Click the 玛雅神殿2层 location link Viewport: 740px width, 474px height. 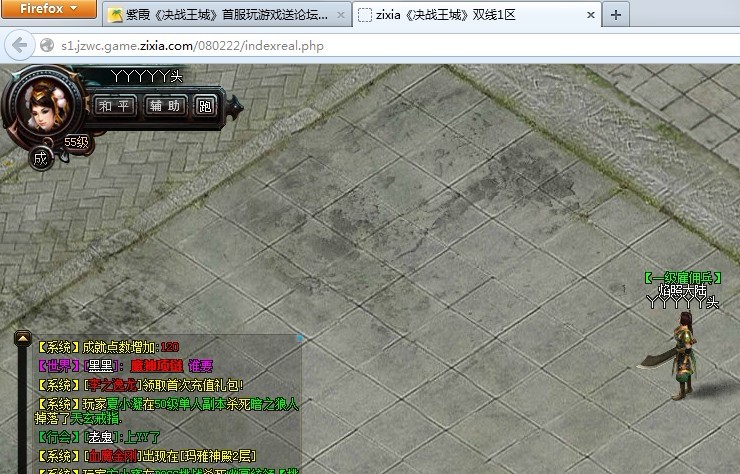pyautogui.click(x=220, y=456)
